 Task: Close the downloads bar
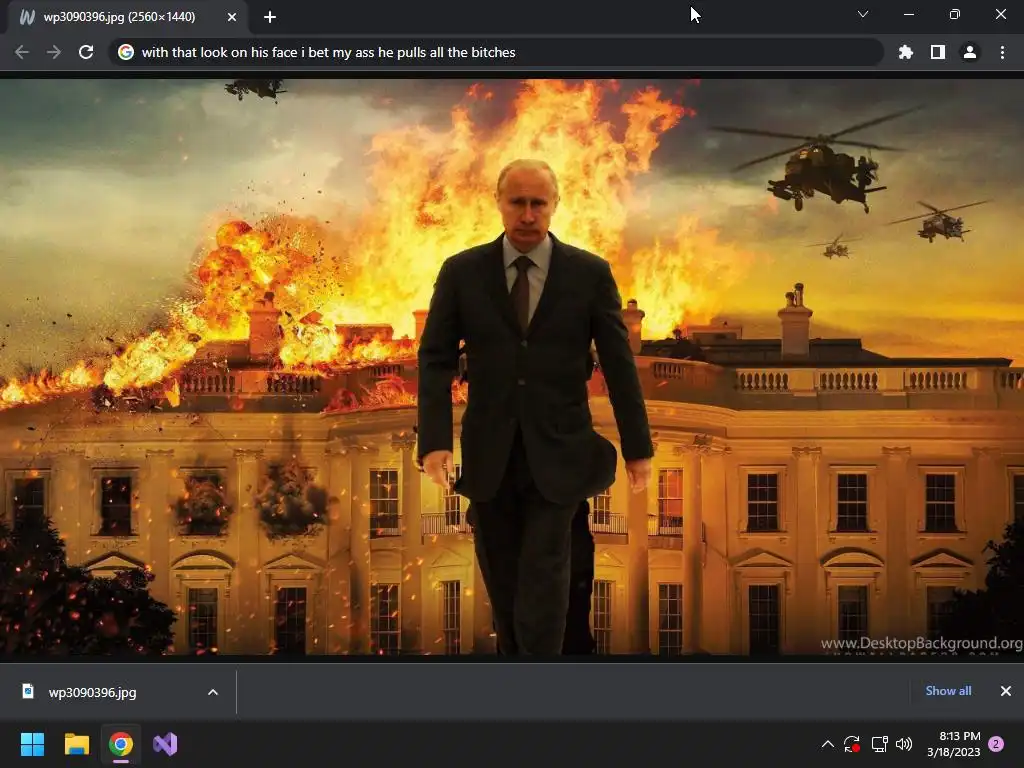coord(1006,691)
